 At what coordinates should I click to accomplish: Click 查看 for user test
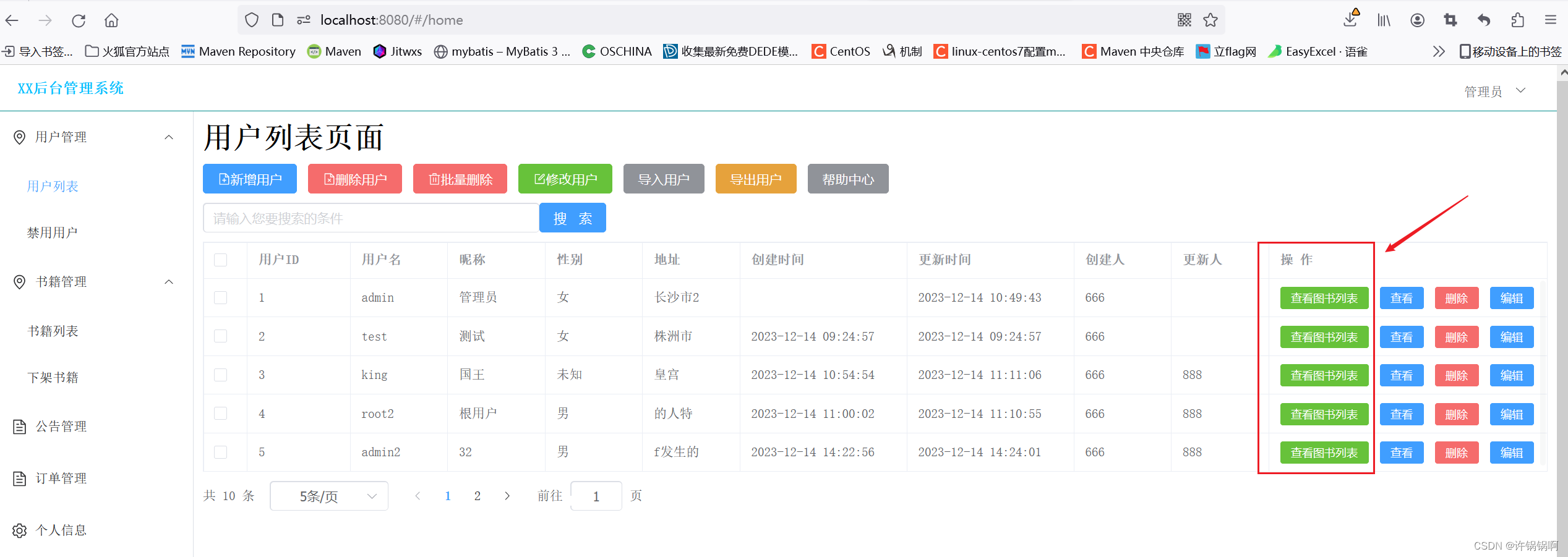[x=1402, y=337]
